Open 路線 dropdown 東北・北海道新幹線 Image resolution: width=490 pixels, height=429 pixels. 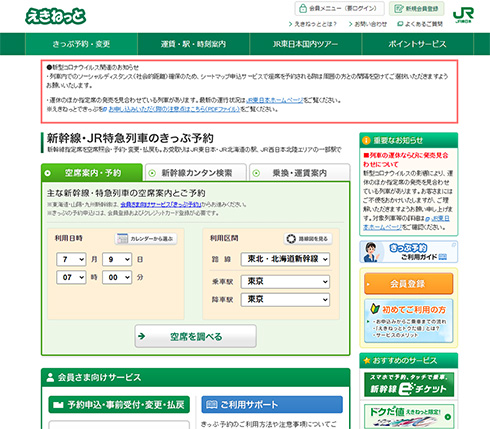click(x=285, y=259)
